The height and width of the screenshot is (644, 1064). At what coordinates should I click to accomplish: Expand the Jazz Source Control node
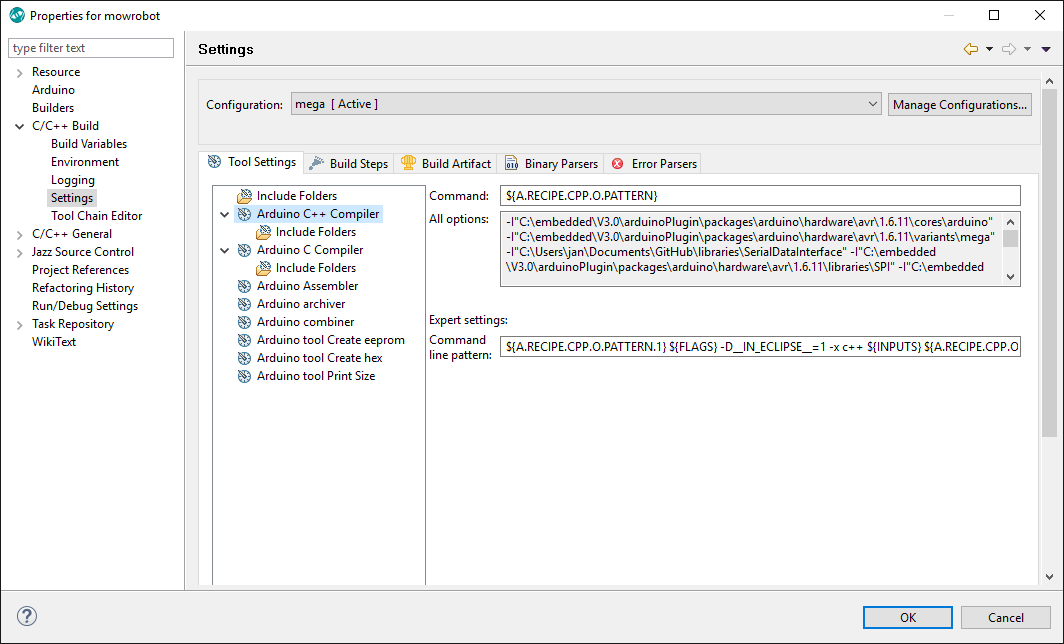point(20,252)
